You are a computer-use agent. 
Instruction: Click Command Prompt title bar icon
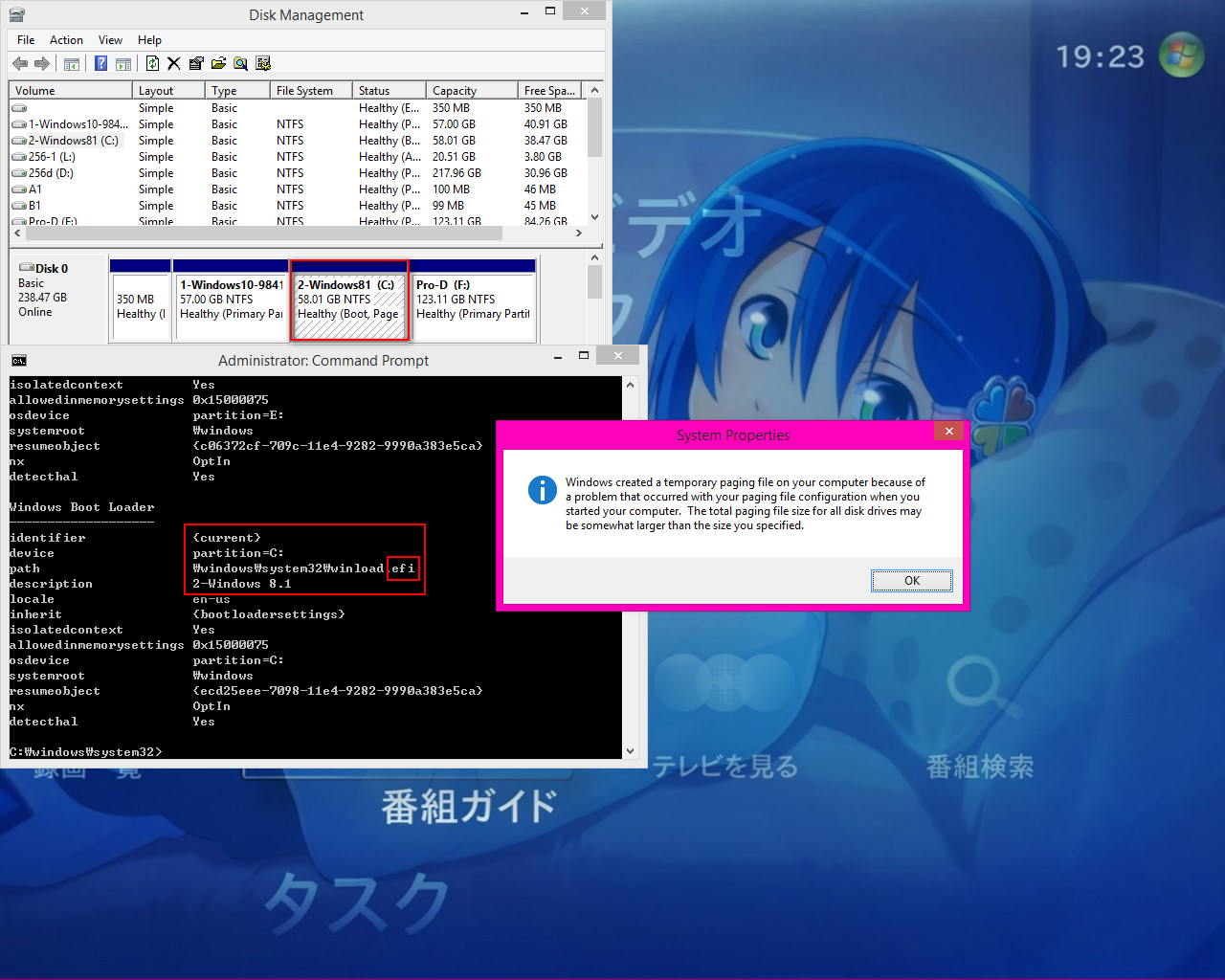[x=18, y=361]
